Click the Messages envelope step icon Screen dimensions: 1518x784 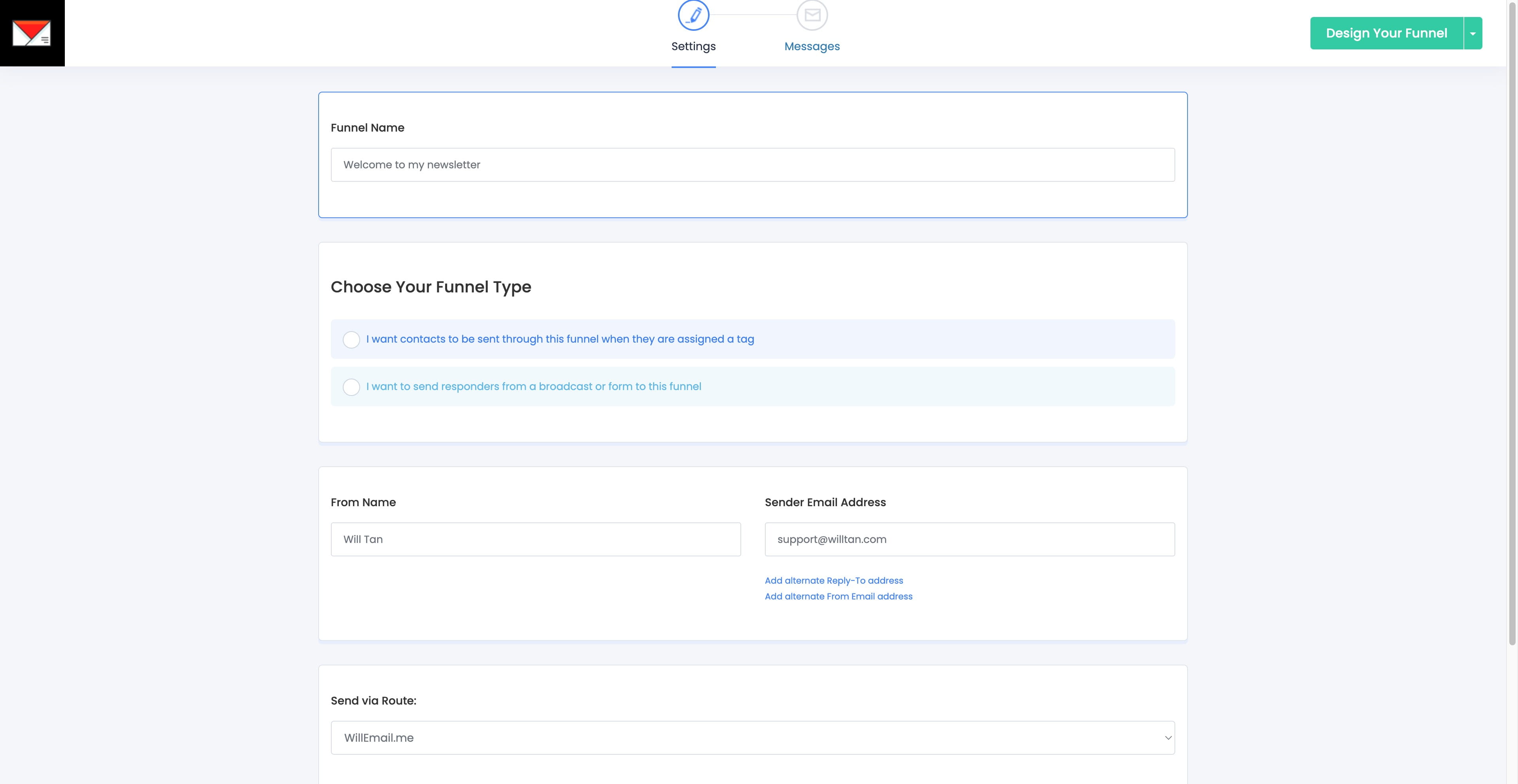tap(812, 15)
